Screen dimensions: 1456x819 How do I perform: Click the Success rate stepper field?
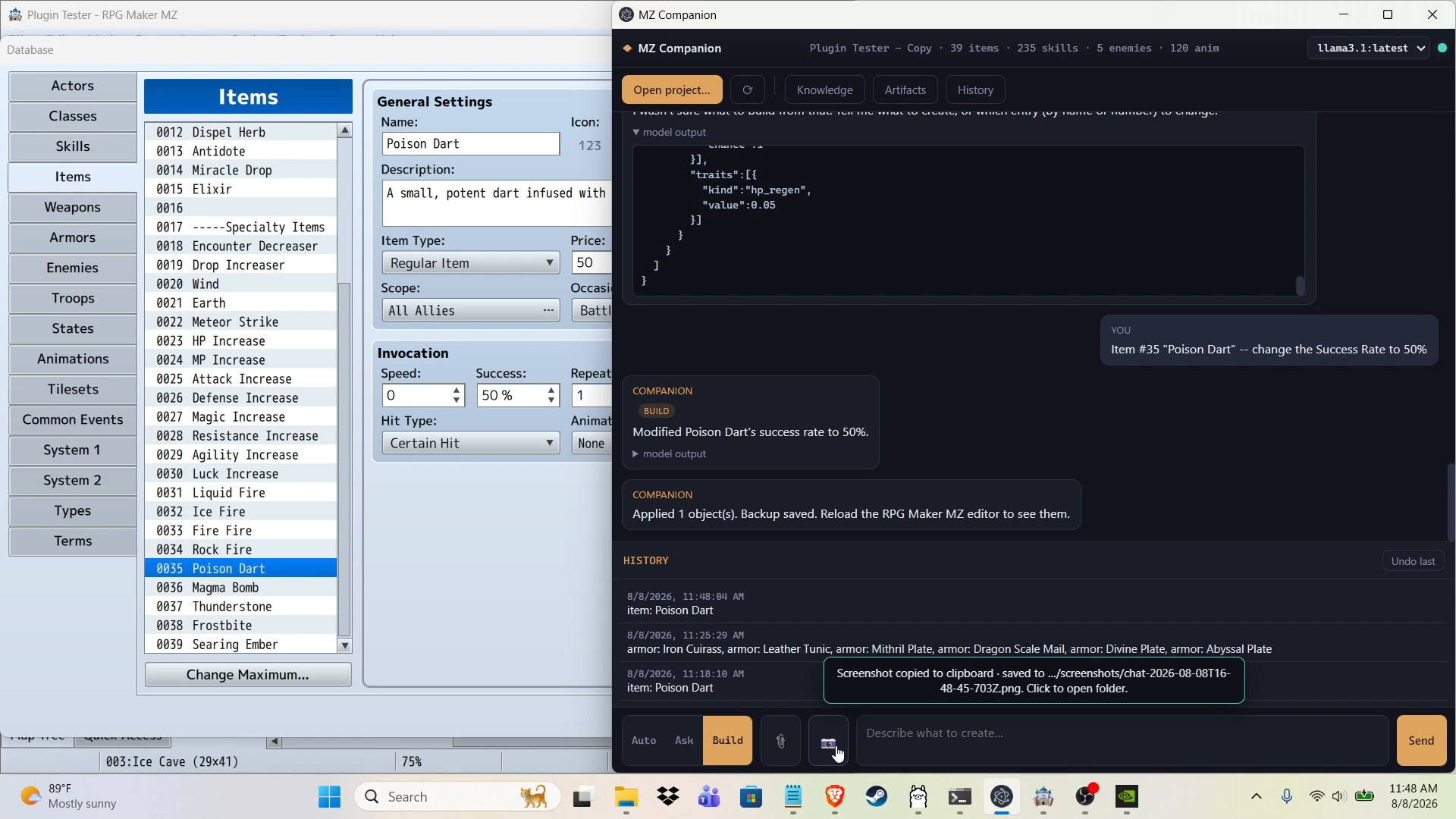pos(518,395)
